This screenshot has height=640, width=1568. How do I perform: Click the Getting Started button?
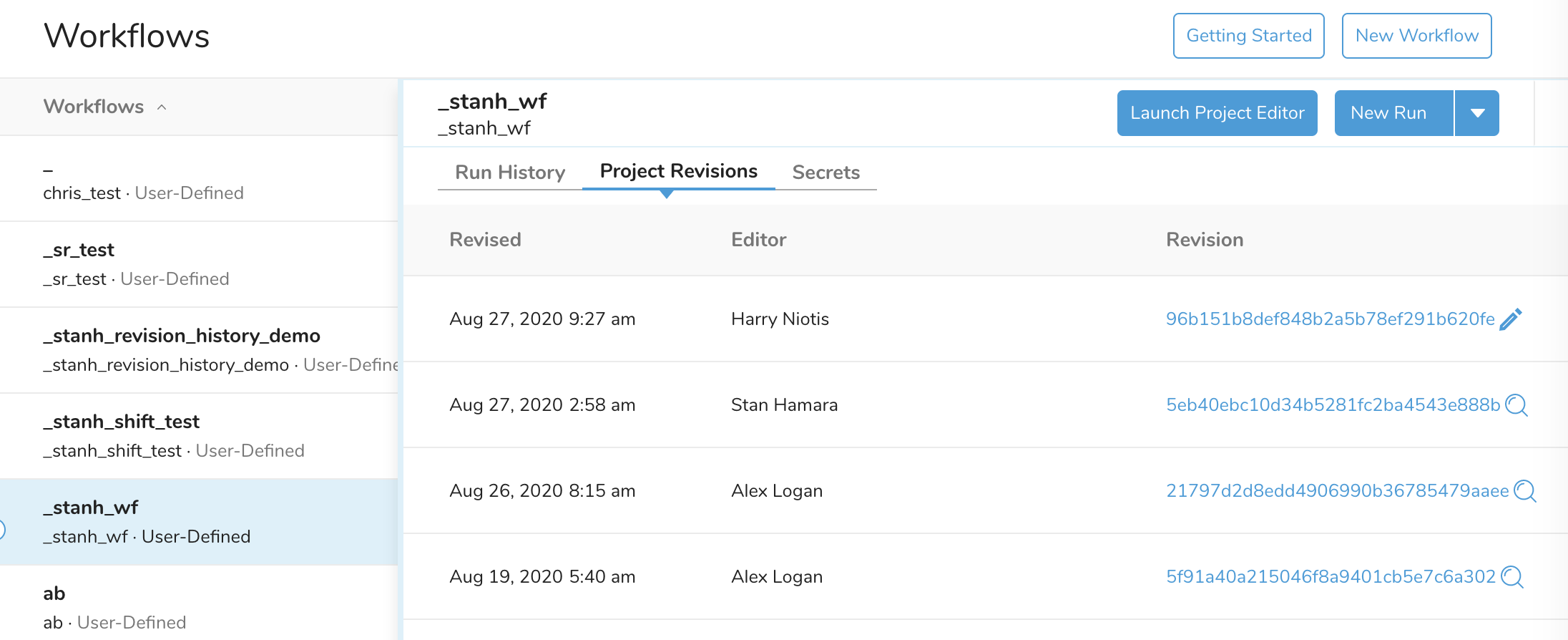[x=1248, y=36]
